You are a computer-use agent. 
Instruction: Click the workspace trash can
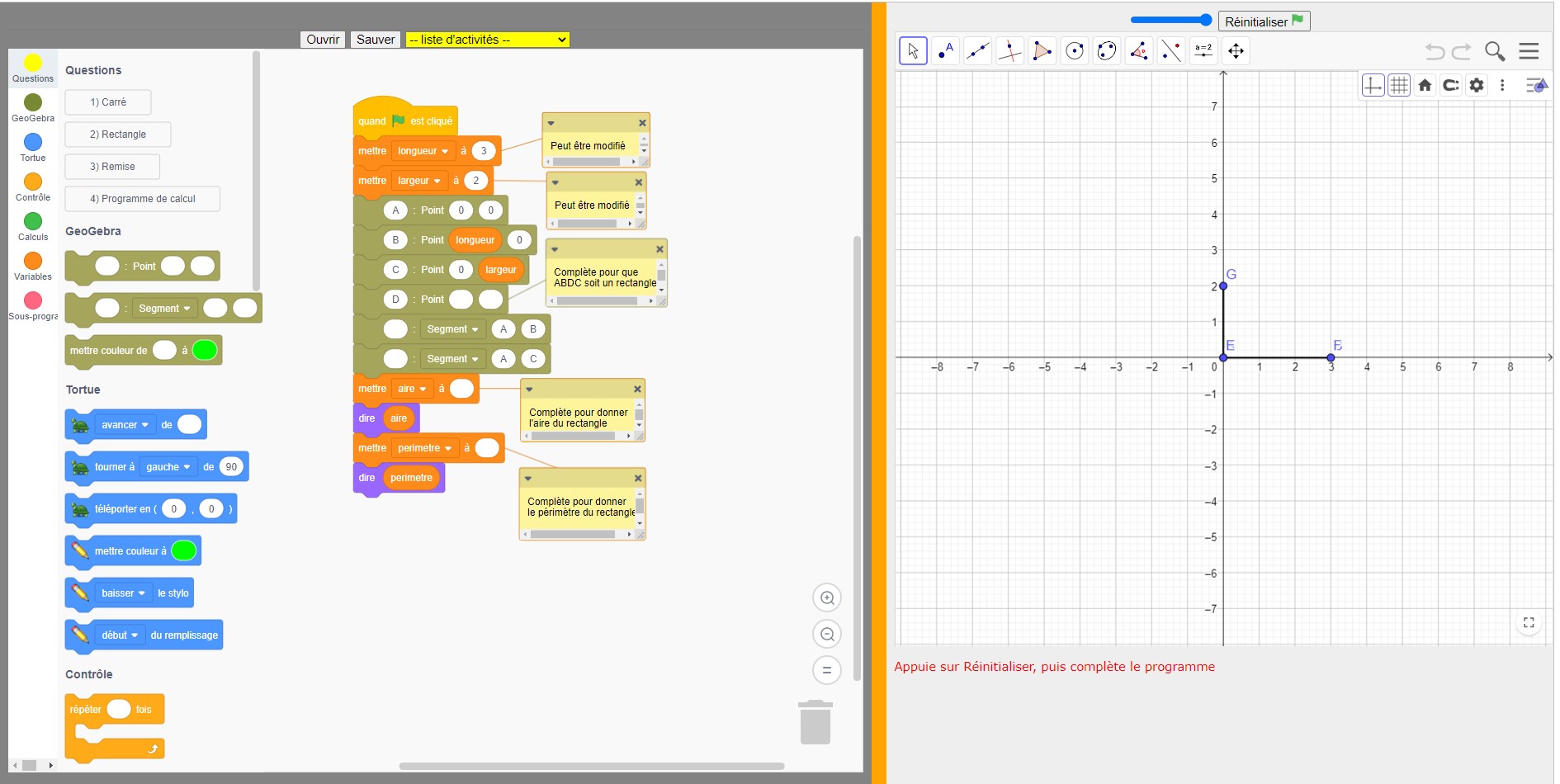pyautogui.click(x=815, y=722)
